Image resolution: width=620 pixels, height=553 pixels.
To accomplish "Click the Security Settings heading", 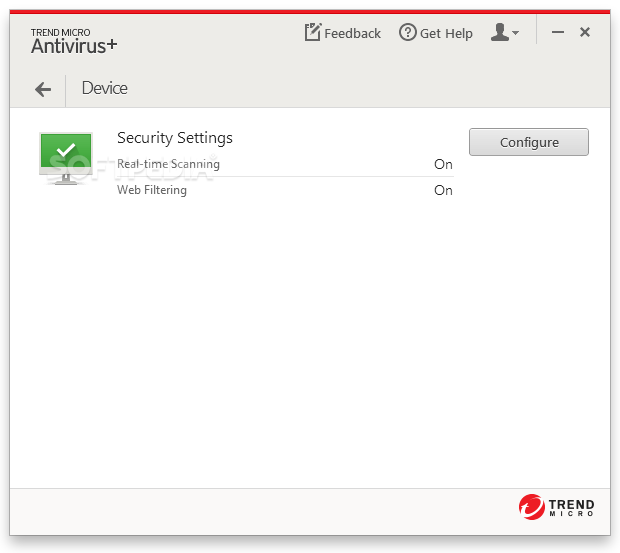I will click(175, 138).
